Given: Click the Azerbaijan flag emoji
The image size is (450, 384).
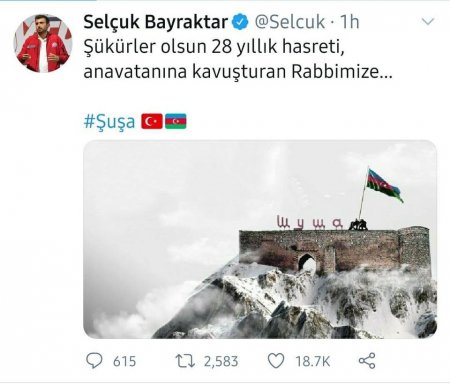Looking at the screenshot, I should [x=176, y=121].
